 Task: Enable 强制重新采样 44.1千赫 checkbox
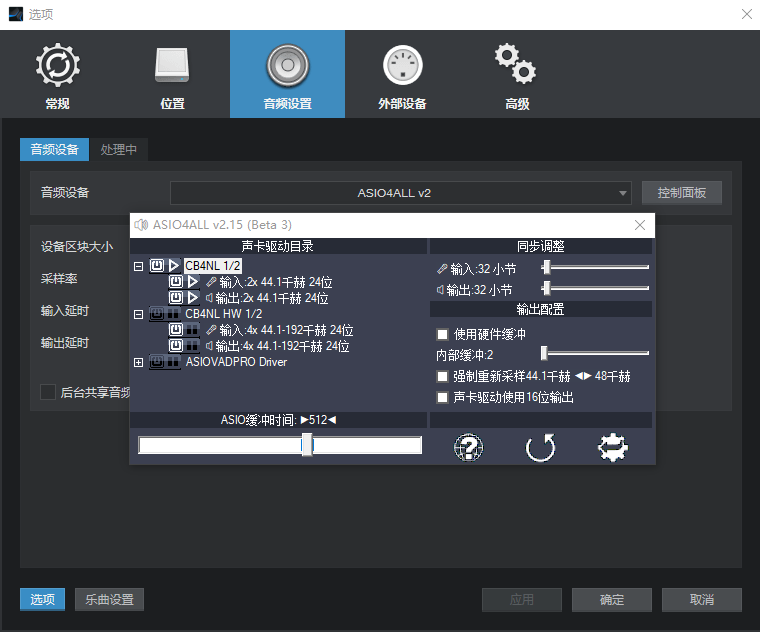tap(443, 377)
